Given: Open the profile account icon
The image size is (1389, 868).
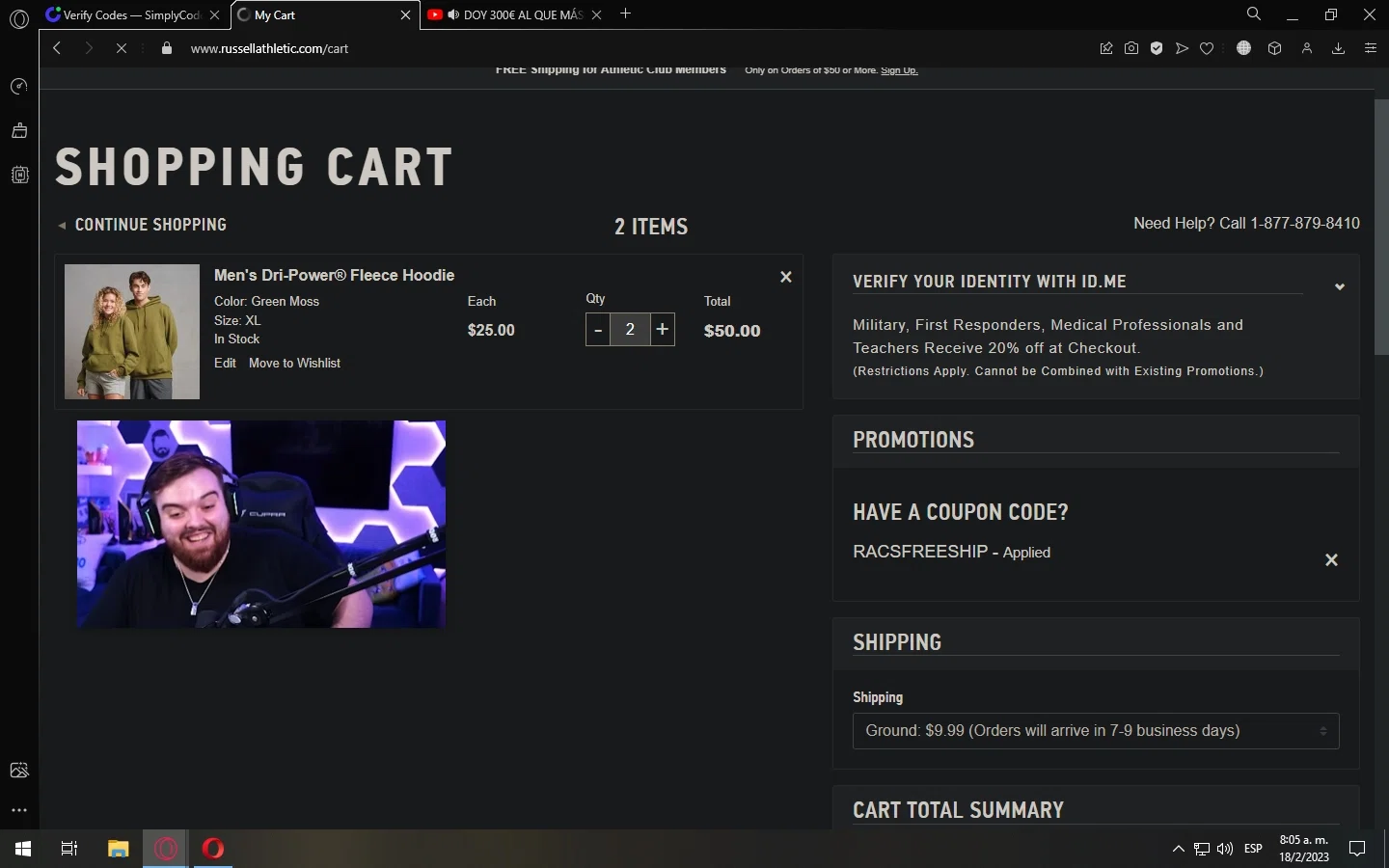Looking at the screenshot, I should coord(1307,48).
